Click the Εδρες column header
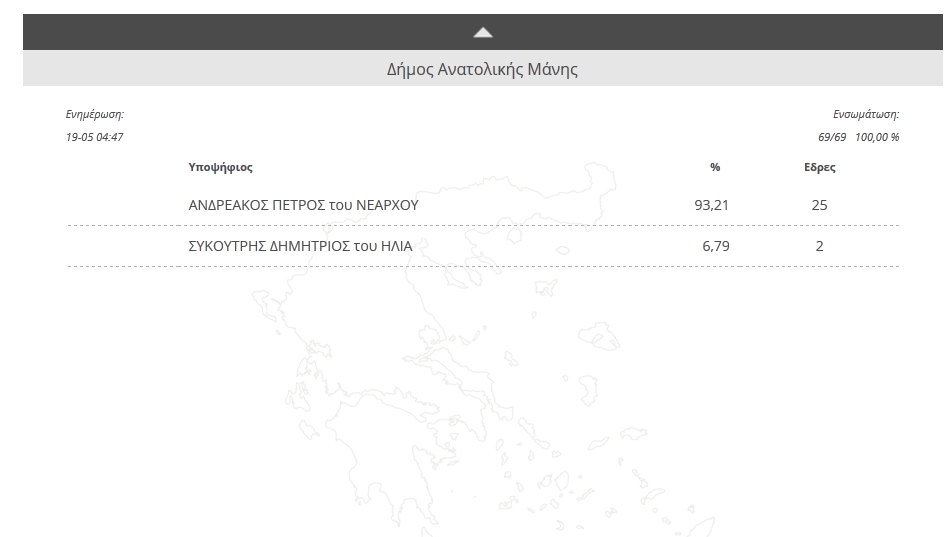 (820, 168)
